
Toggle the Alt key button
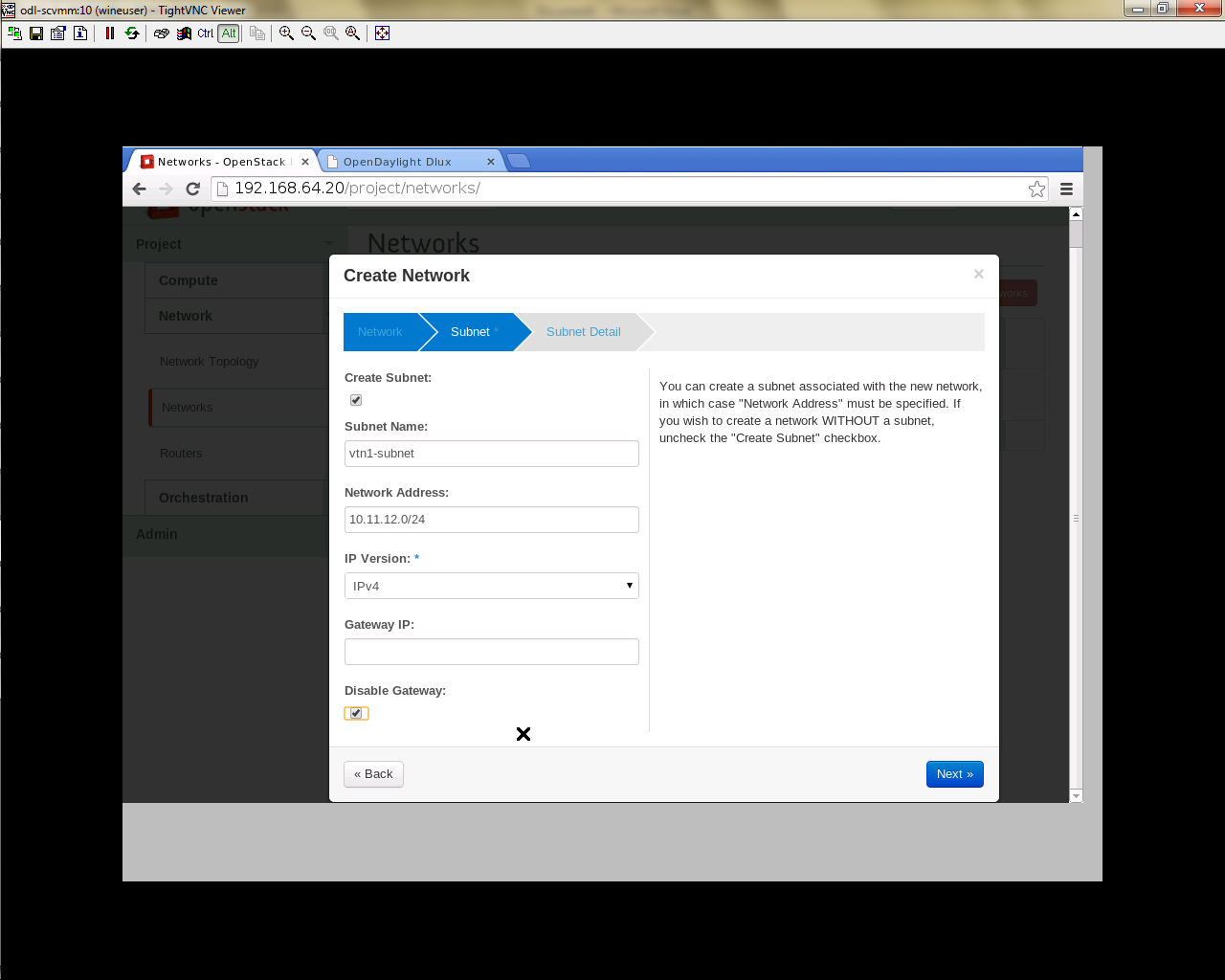(229, 33)
